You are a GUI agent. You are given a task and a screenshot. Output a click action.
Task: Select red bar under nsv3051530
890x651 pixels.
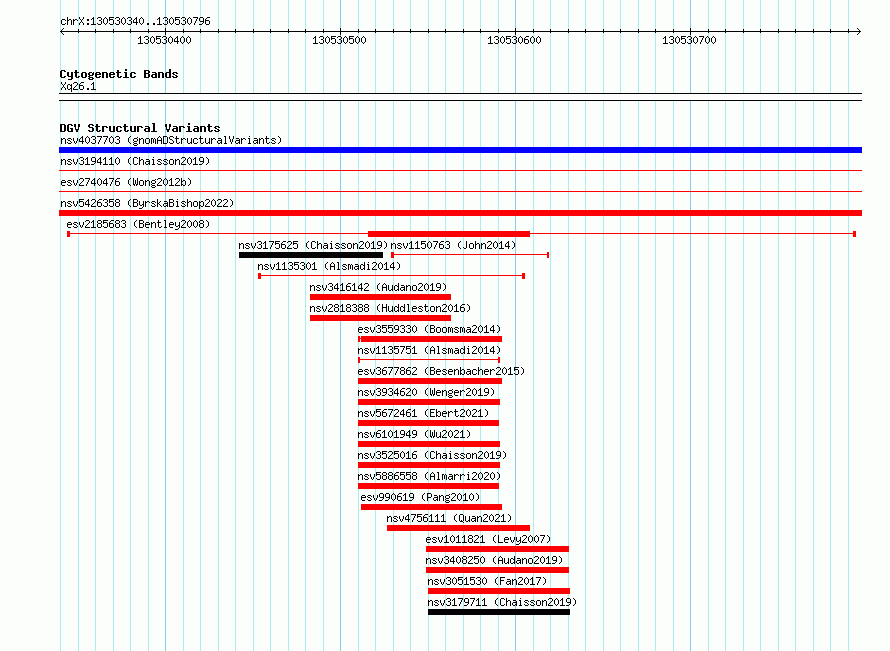[x=499, y=591]
